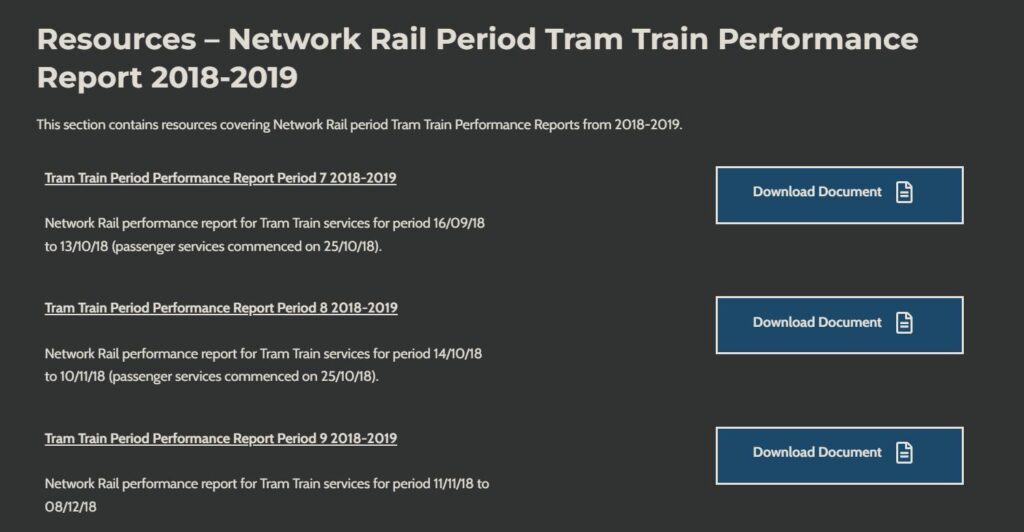Download the Period 8 performance report document
1024x532 pixels.
817,323
